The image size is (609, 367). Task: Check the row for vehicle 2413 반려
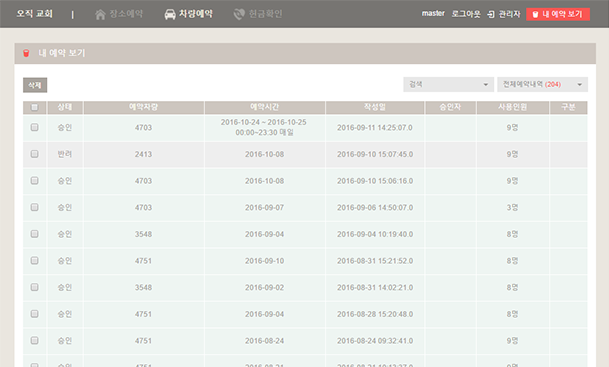[35, 154]
